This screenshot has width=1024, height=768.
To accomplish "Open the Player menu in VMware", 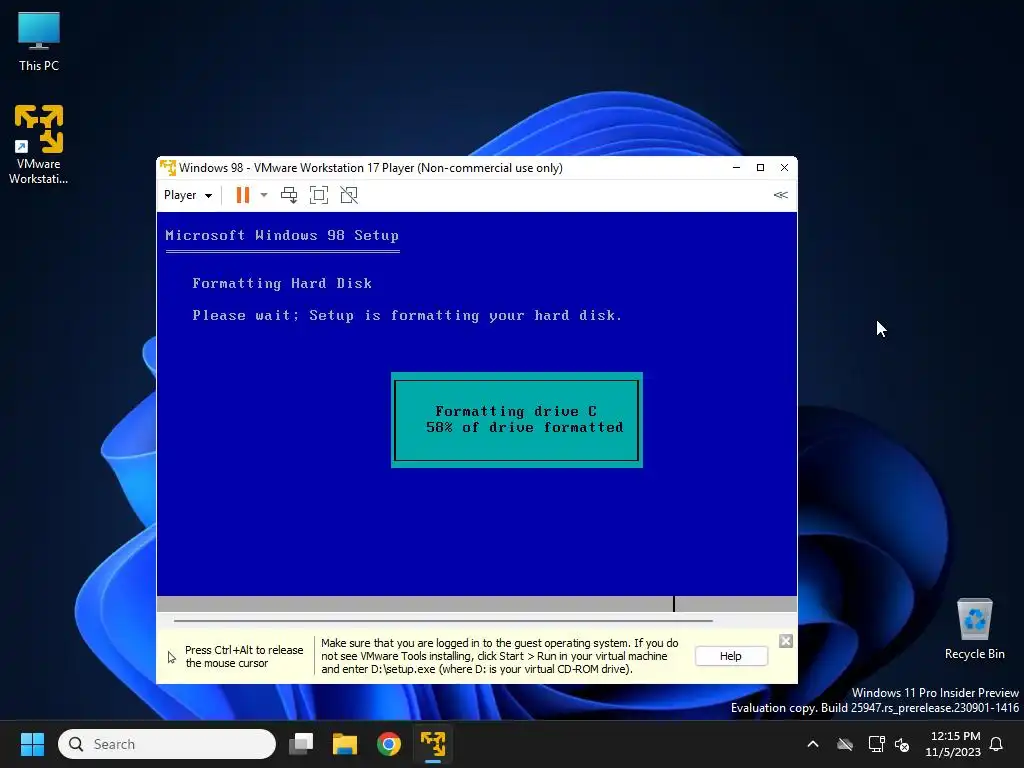I will click(187, 195).
